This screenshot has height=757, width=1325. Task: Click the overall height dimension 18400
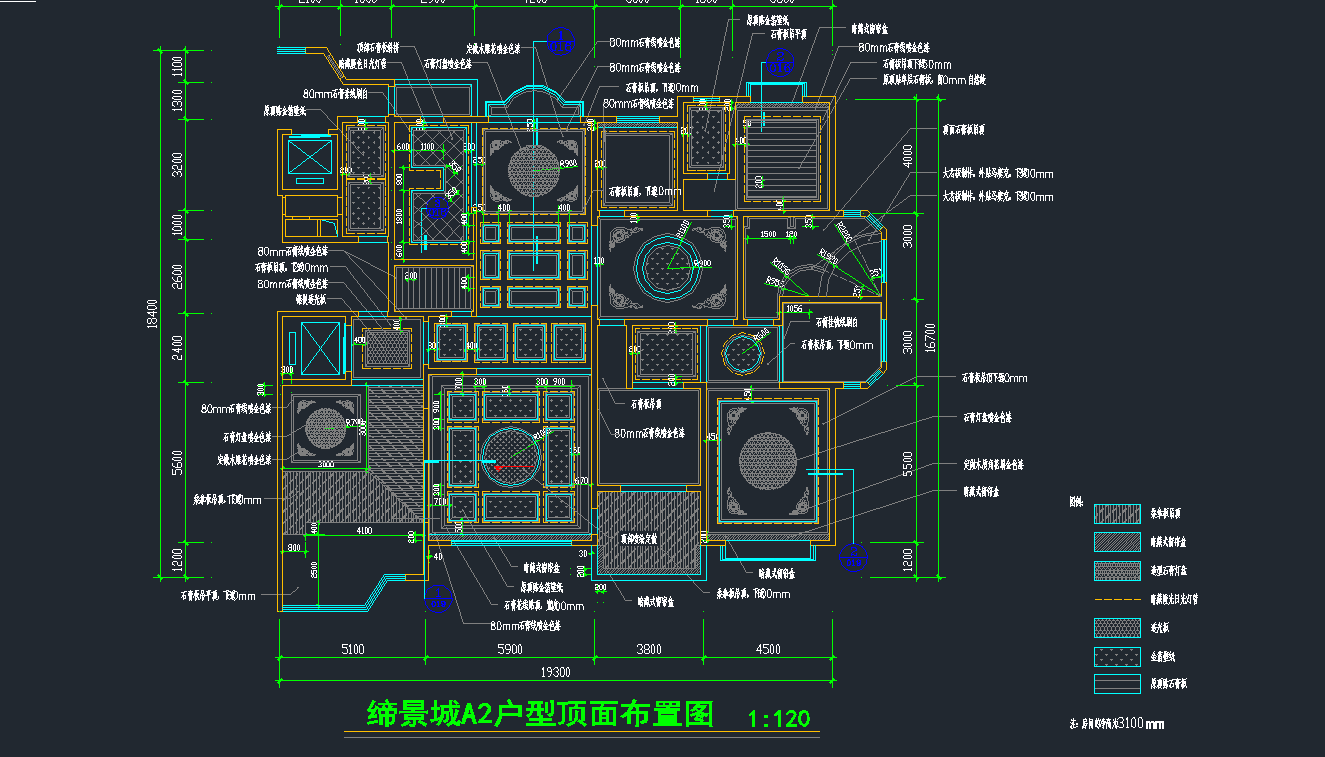tap(153, 316)
